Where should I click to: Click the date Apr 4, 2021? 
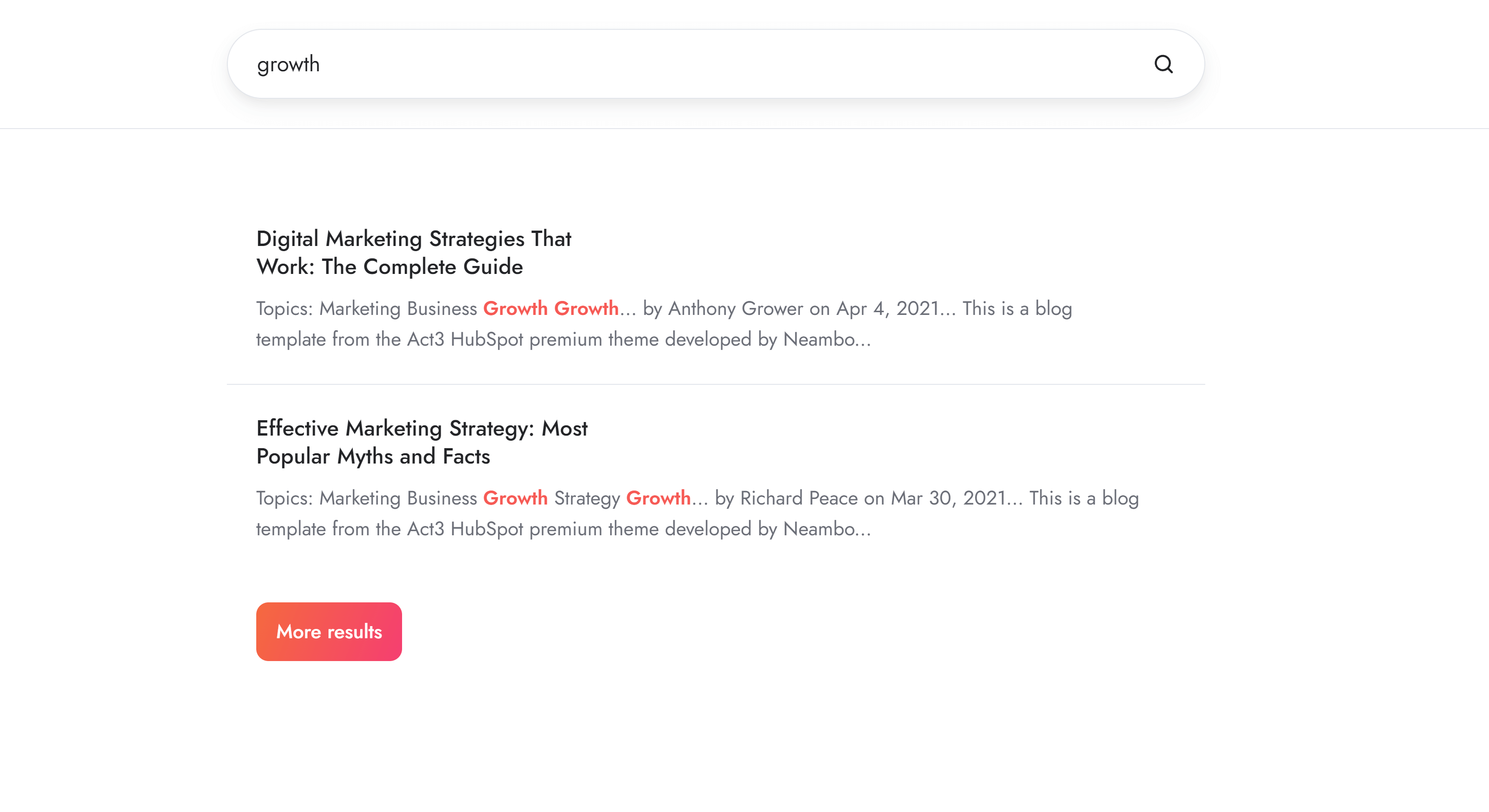click(887, 308)
